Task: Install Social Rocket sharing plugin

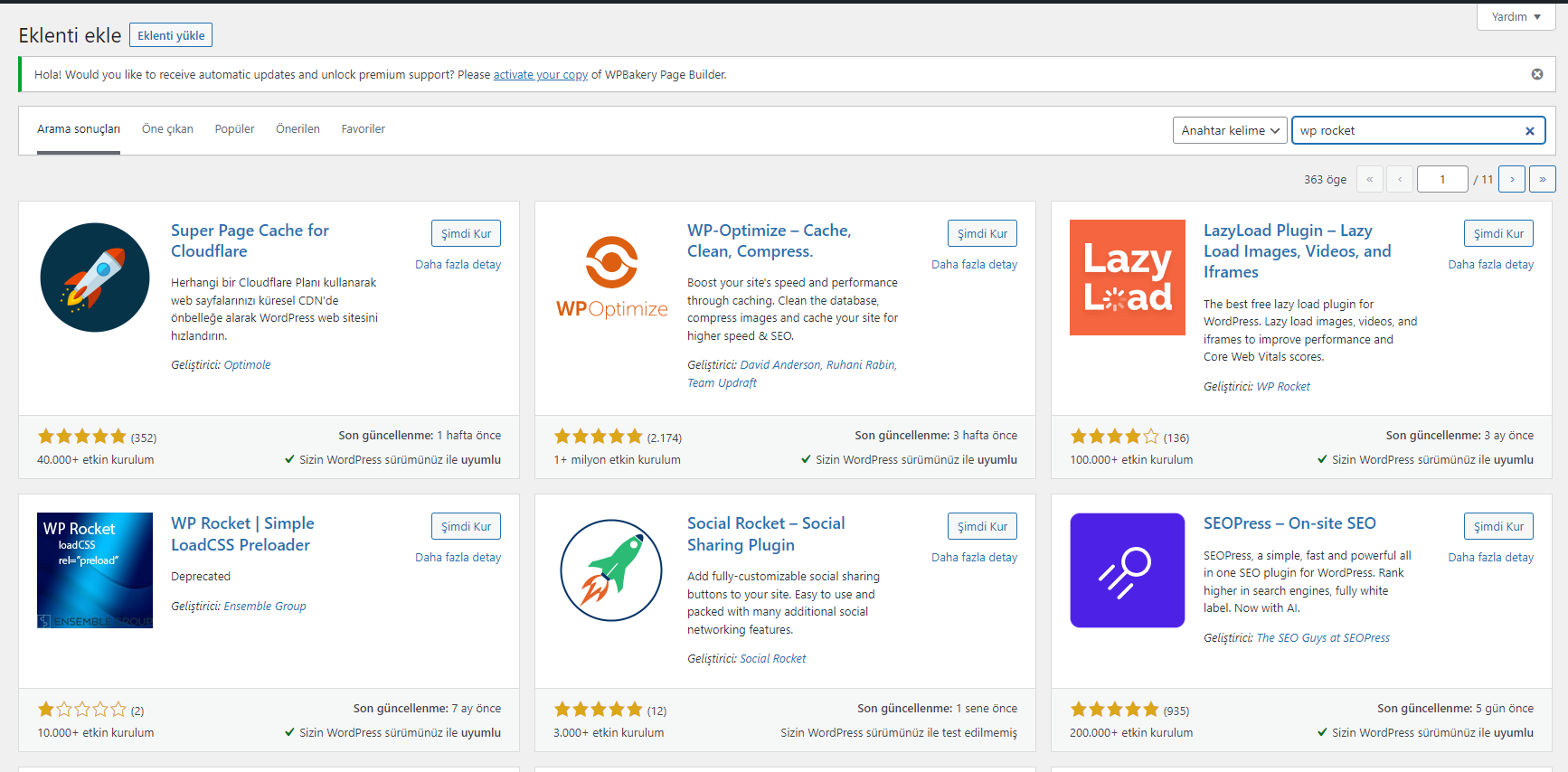Action: tap(982, 526)
